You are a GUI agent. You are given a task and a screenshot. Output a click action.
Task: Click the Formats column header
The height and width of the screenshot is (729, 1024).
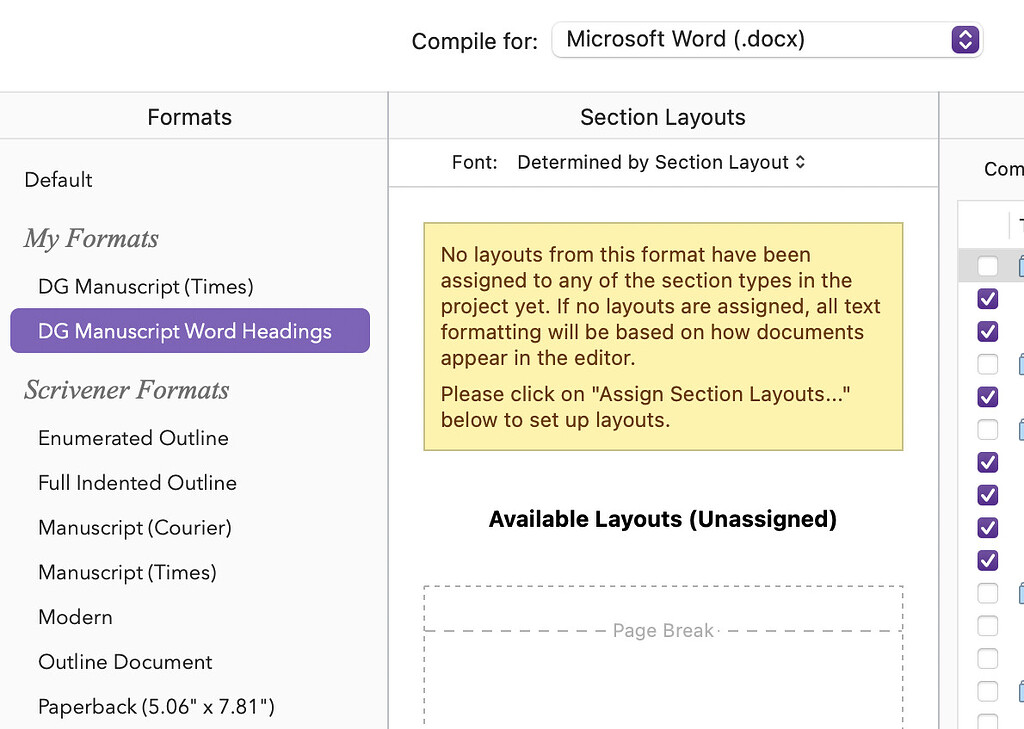click(x=189, y=117)
